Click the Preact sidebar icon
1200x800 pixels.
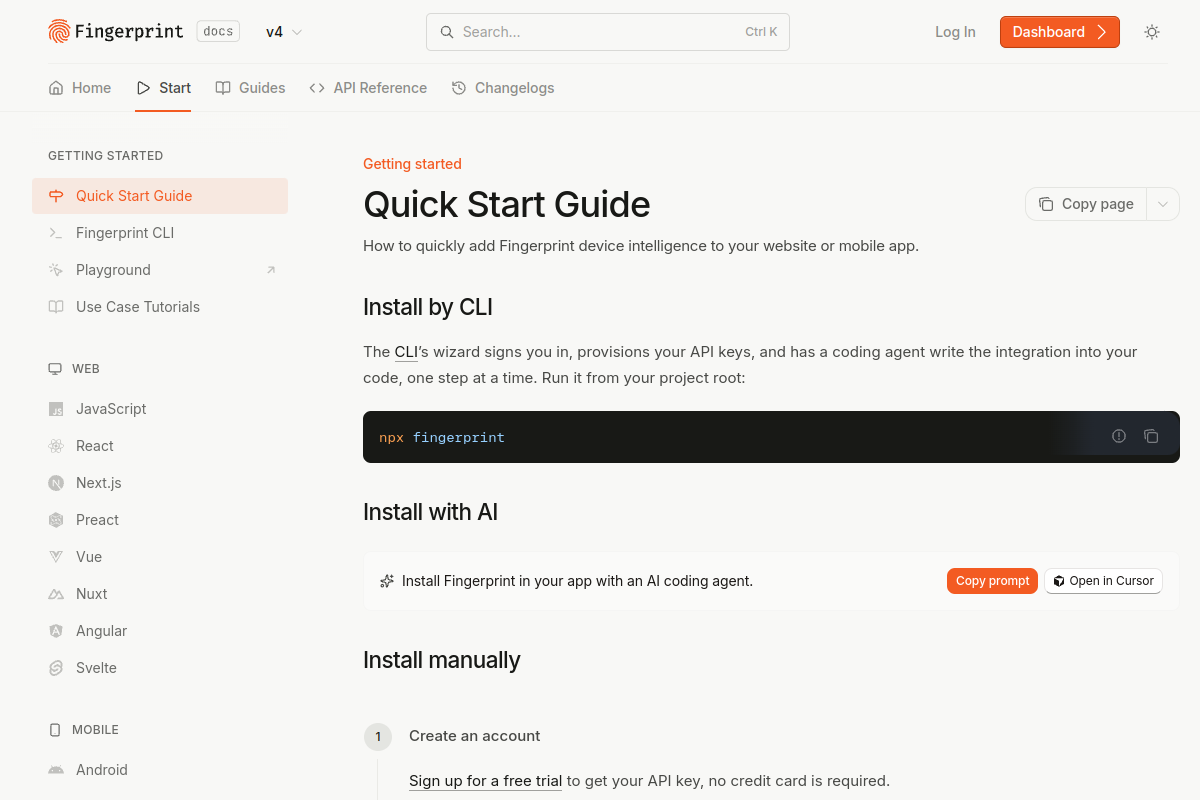(56, 520)
